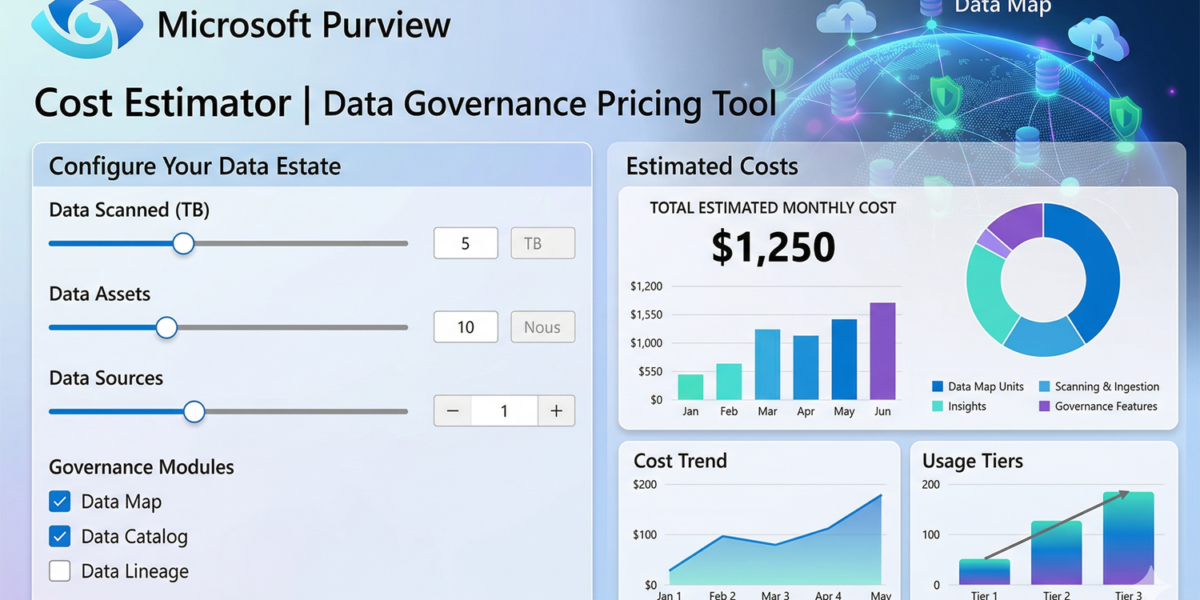Click the Data Scanned value field showing 5

coord(465,243)
